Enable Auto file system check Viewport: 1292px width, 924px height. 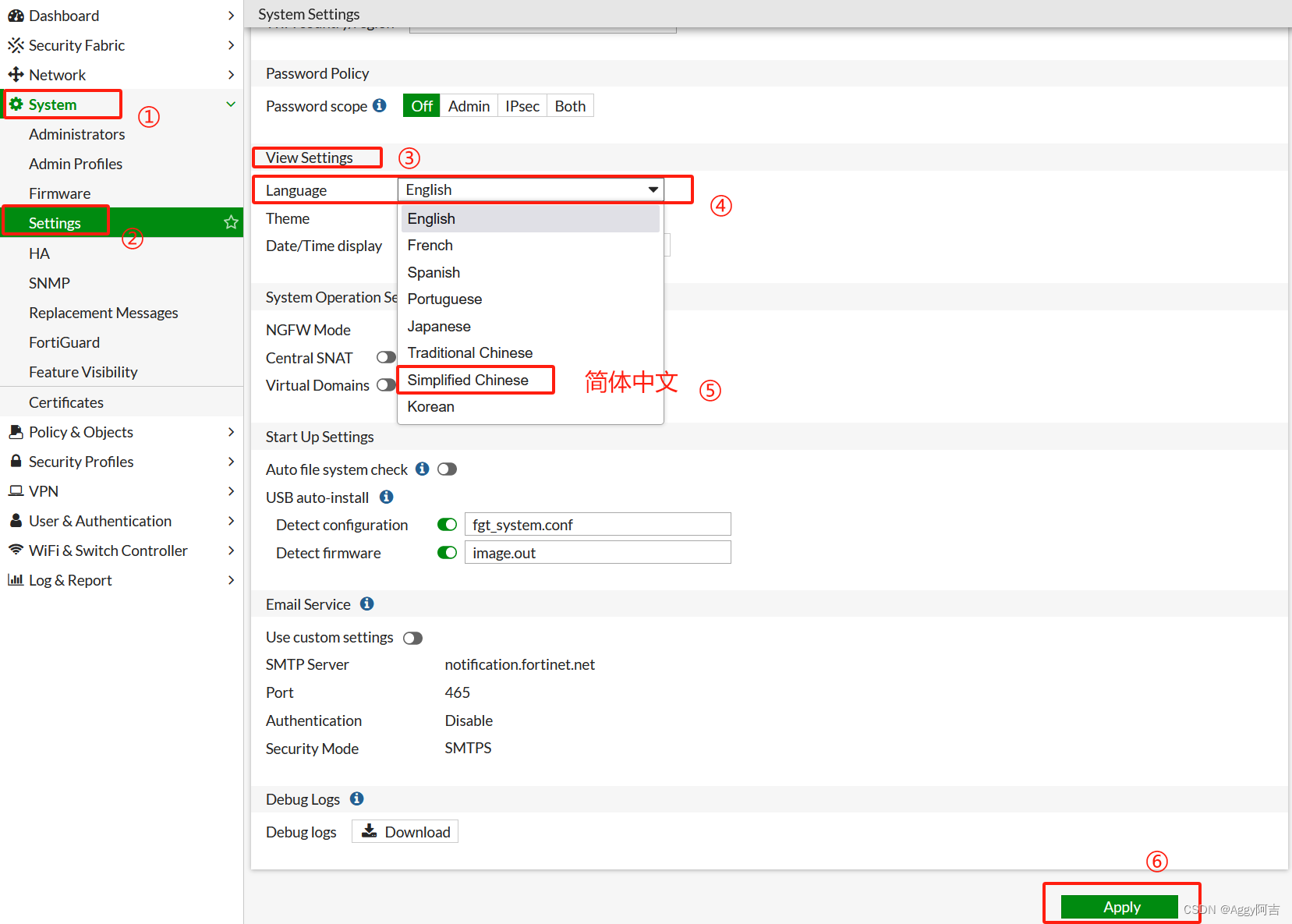pos(447,469)
